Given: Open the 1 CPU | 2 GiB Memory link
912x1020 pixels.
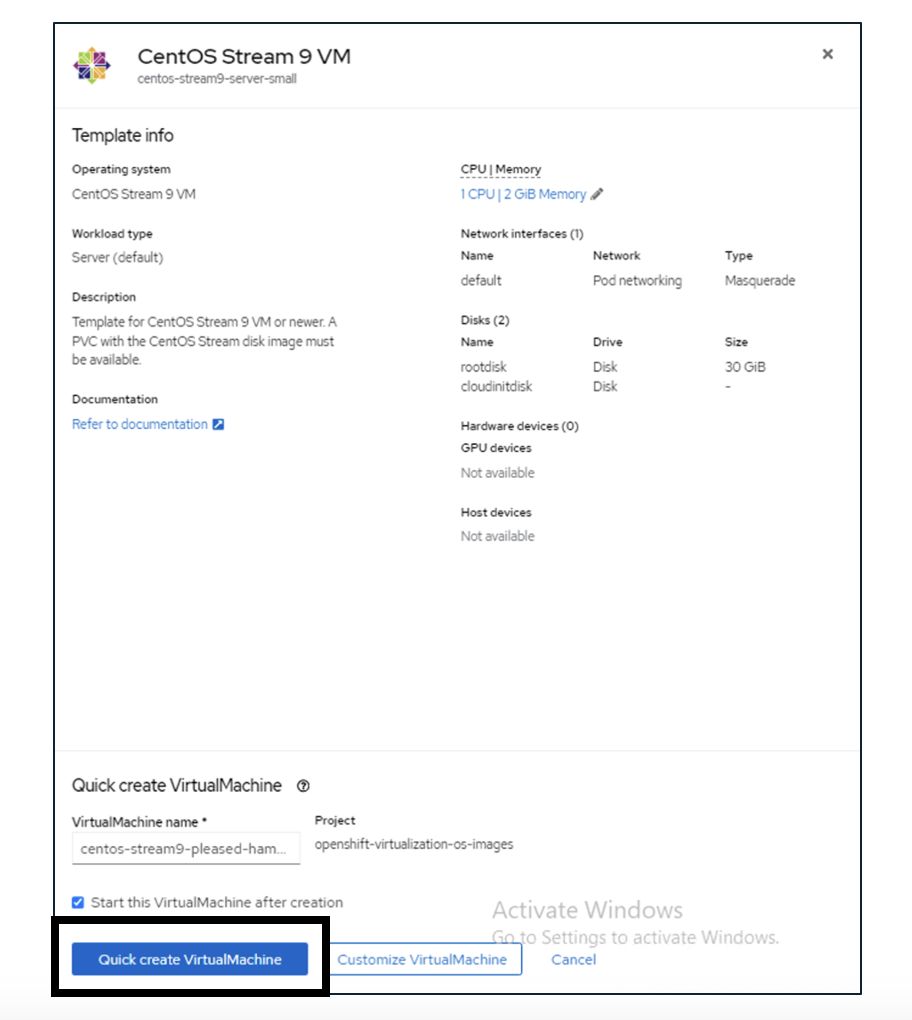Looking at the screenshot, I should click(x=523, y=194).
